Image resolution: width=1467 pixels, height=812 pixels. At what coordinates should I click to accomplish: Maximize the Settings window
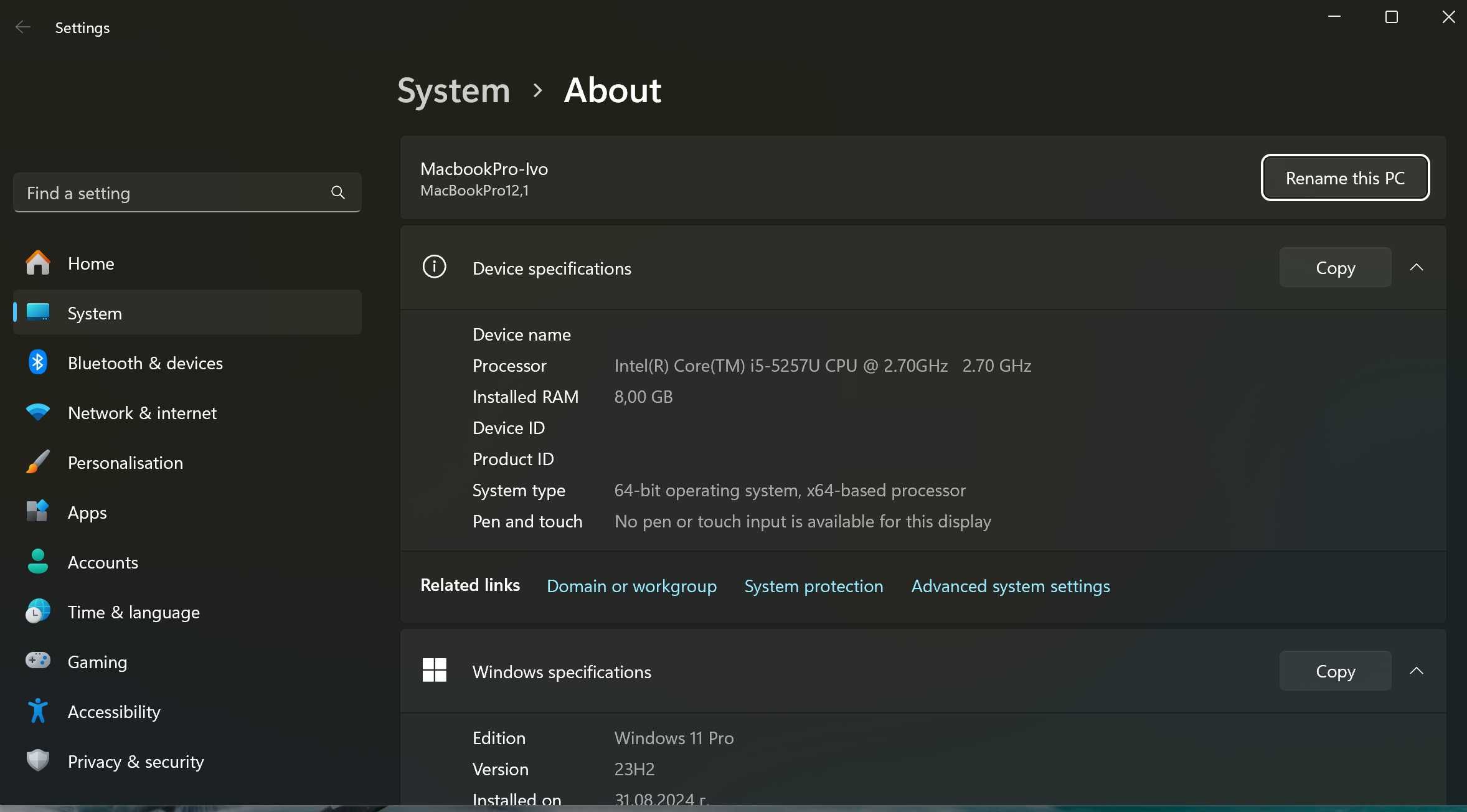click(x=1392, y=17)
